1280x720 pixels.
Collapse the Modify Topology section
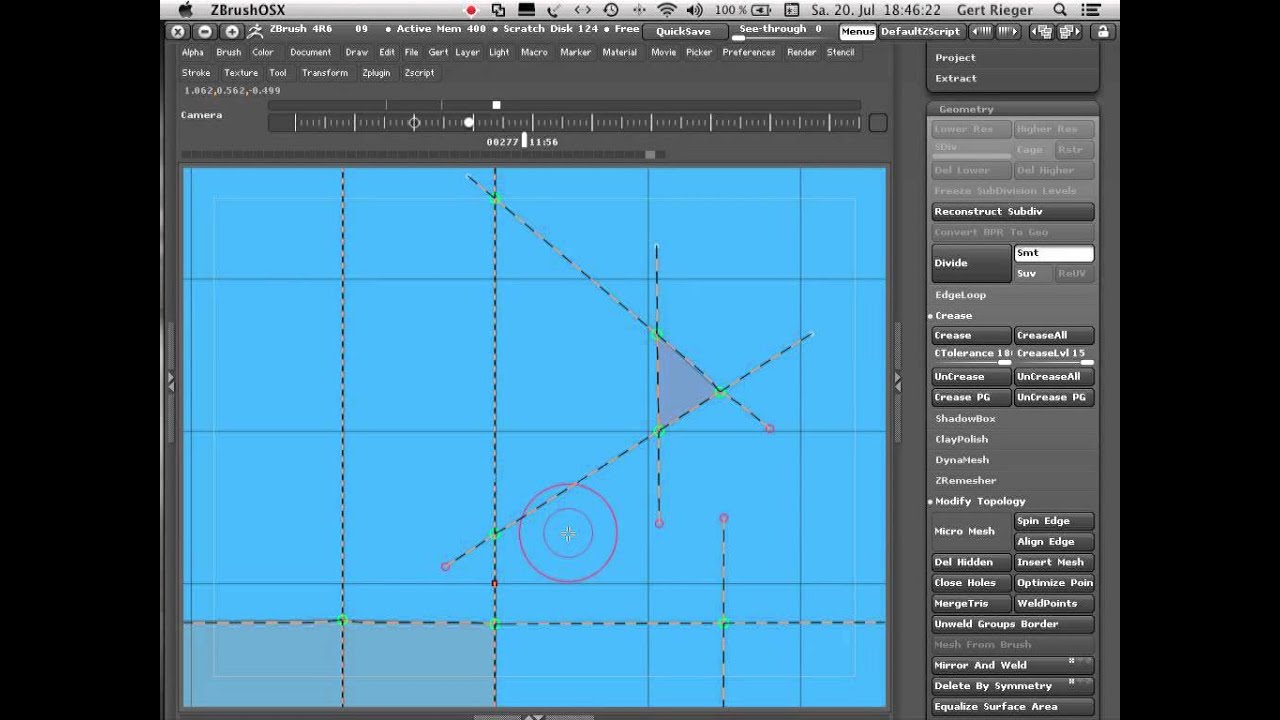click(979, 502)
